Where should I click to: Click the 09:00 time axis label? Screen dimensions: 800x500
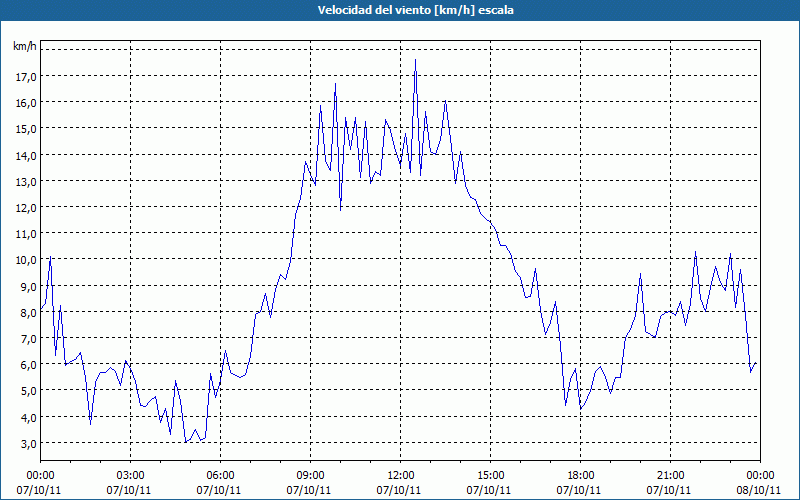click(310, 476)
